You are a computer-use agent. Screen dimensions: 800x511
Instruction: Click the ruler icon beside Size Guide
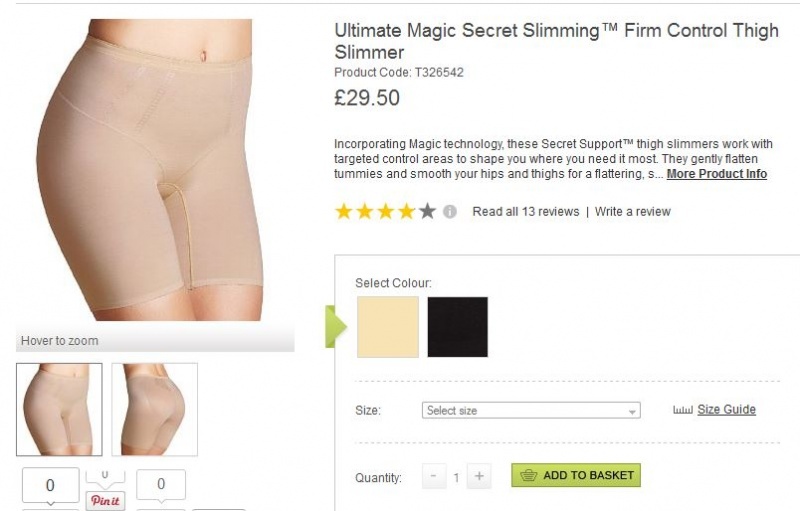tap(683, 410)
